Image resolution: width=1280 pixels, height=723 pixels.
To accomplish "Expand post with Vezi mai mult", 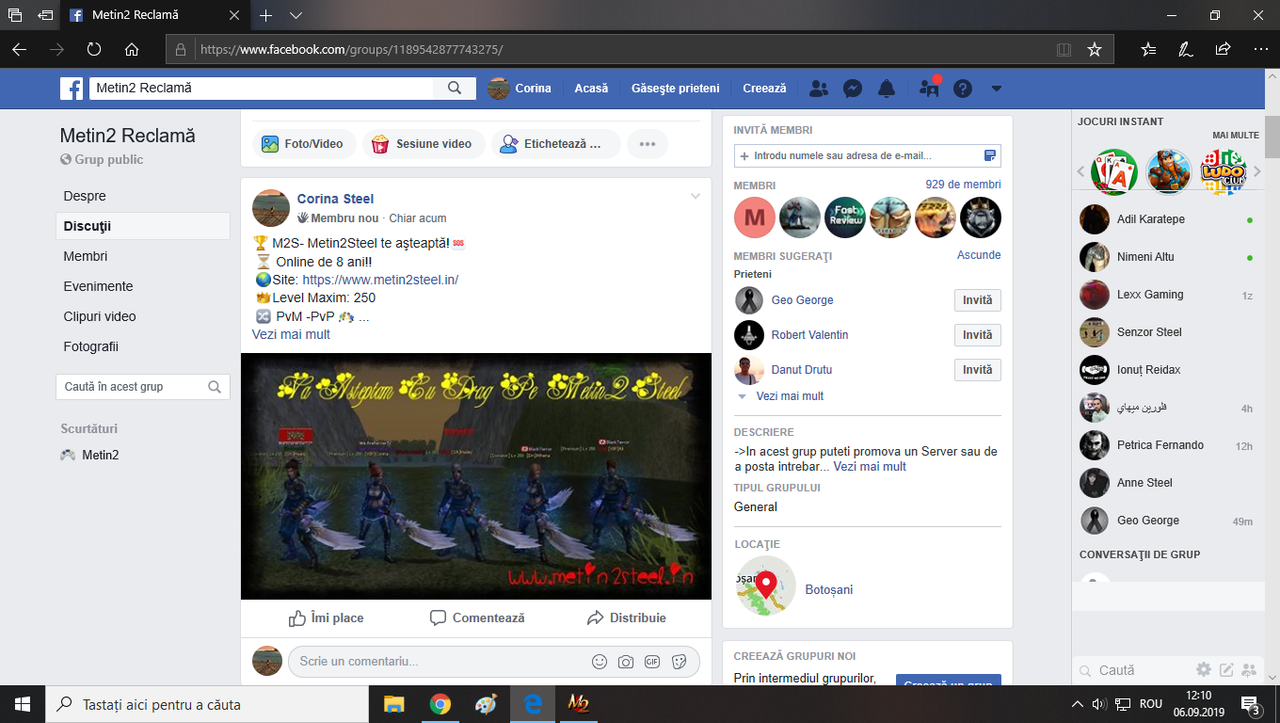I will (291, 334).
